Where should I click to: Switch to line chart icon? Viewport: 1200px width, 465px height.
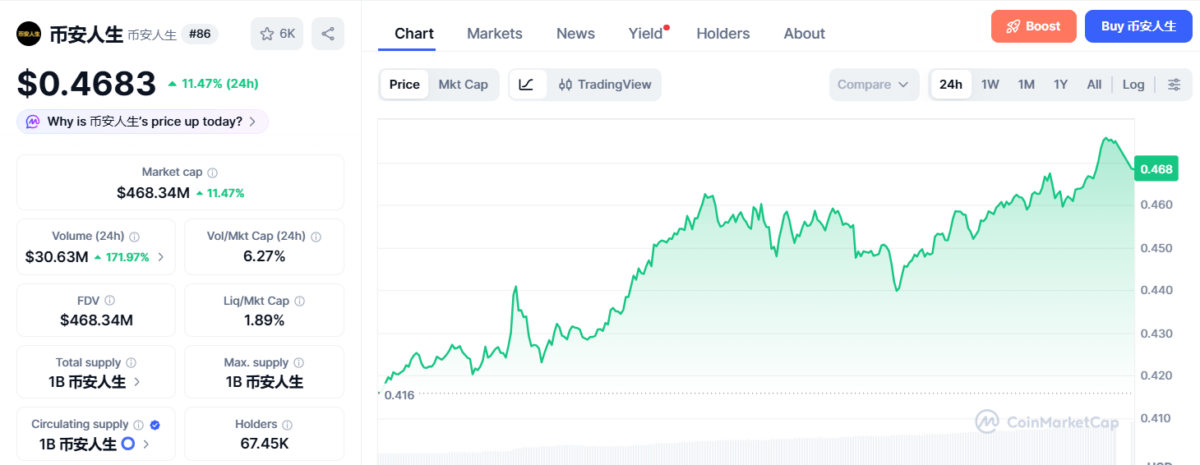point(527,85)
